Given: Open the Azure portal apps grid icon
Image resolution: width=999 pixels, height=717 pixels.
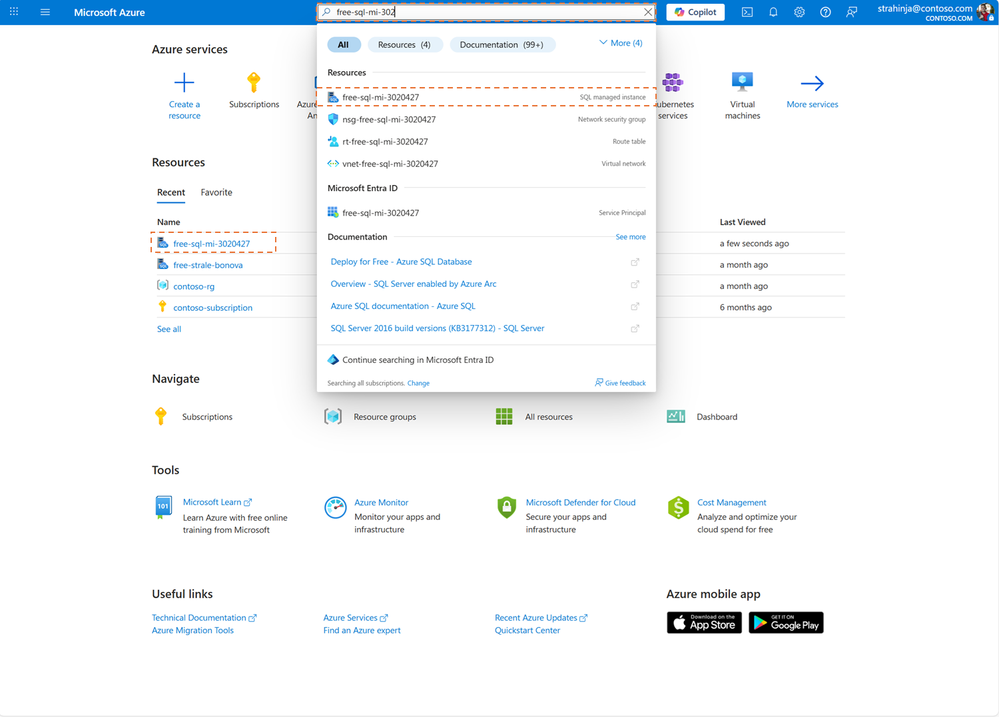Looking at the screenshot, I should (x=14, y=11).
